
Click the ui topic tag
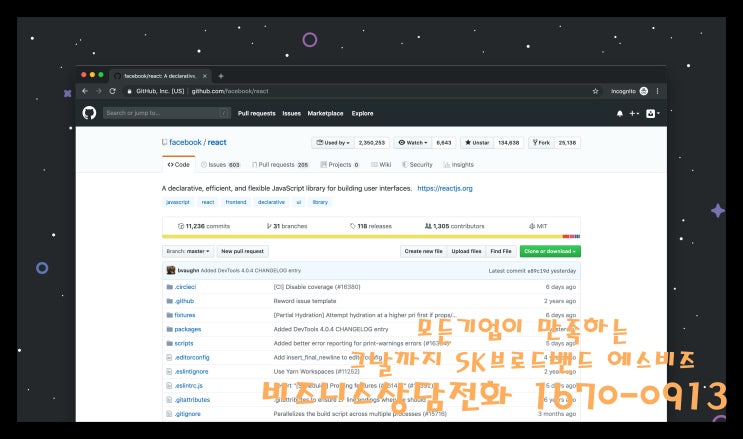click(299, 202)
